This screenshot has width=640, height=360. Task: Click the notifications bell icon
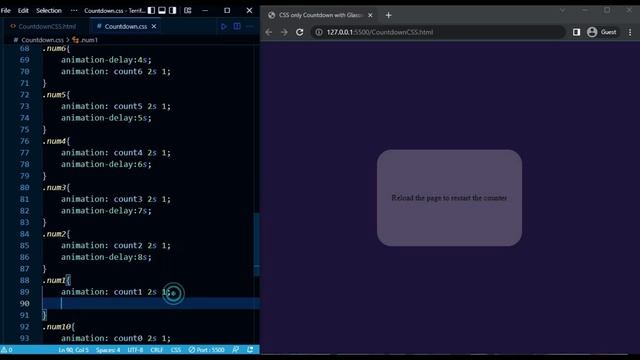[250, 350]
